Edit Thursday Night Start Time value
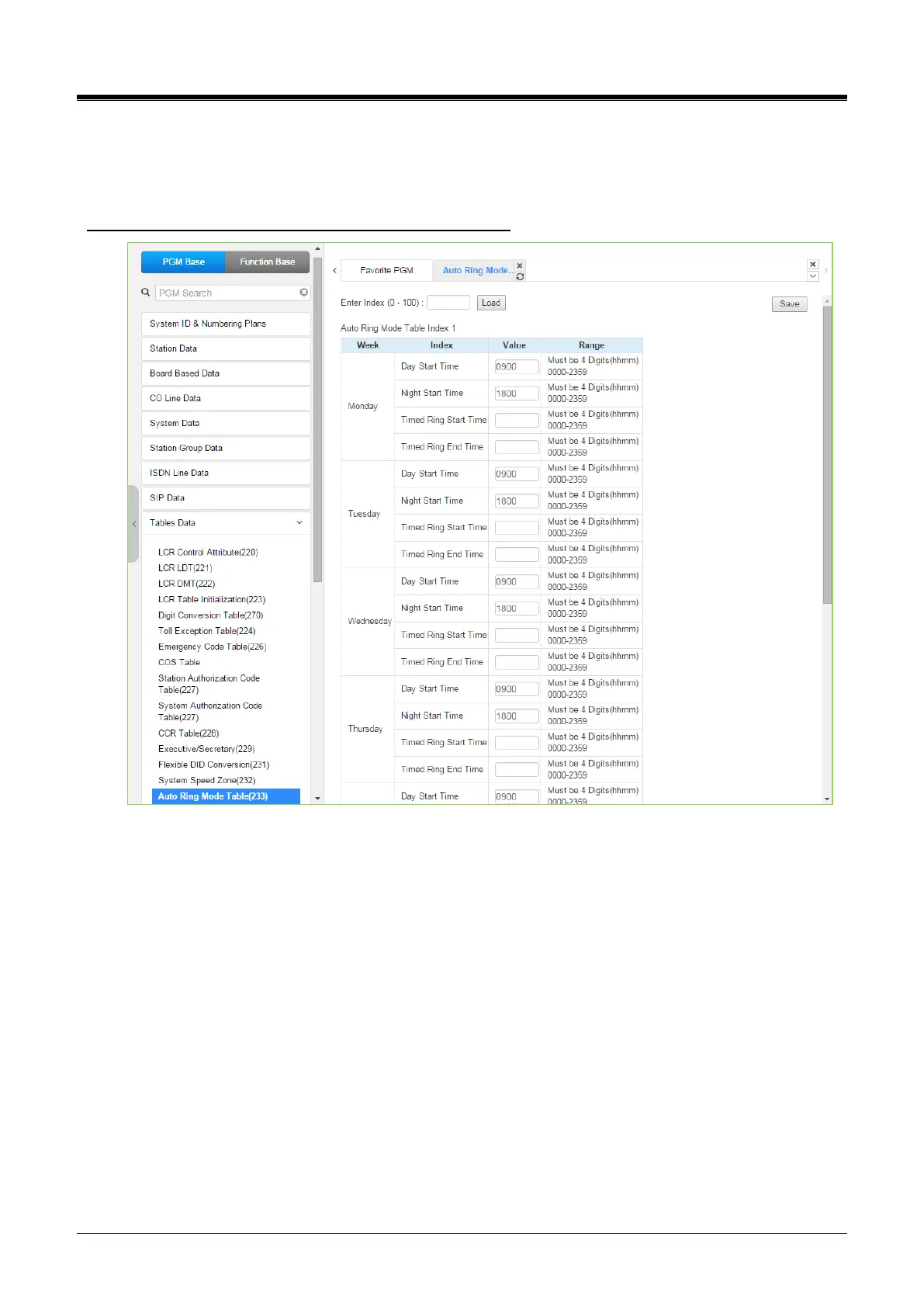The image size is (924, 1307). [517, 716]
